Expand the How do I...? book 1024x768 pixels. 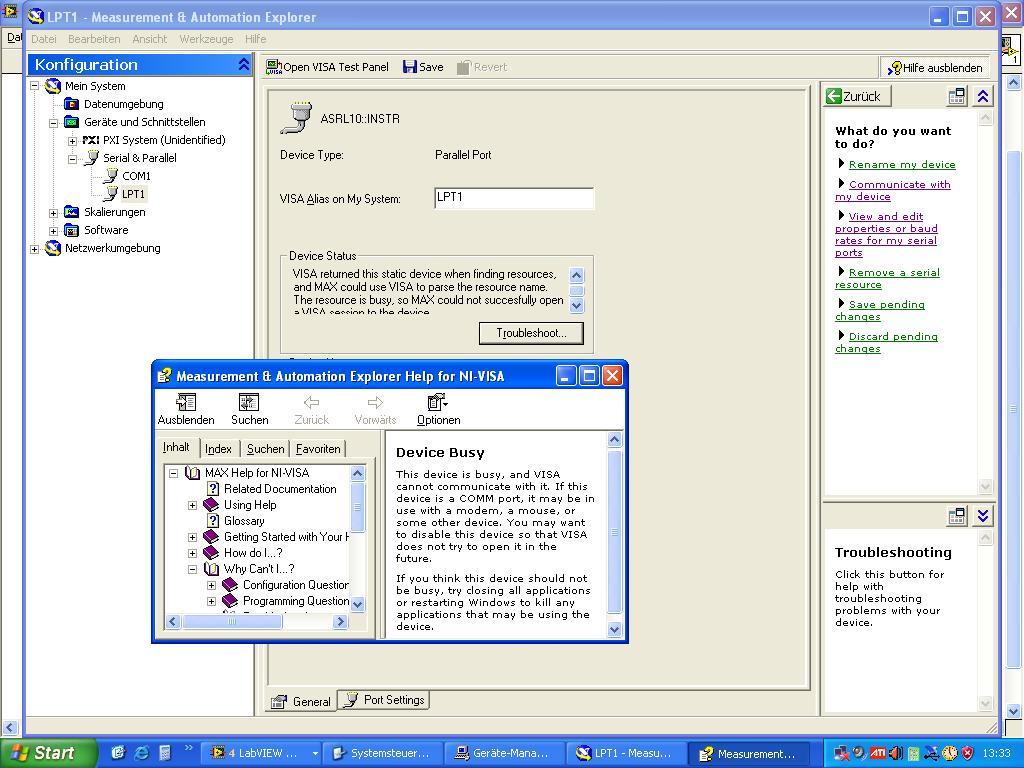coord(193,553)
